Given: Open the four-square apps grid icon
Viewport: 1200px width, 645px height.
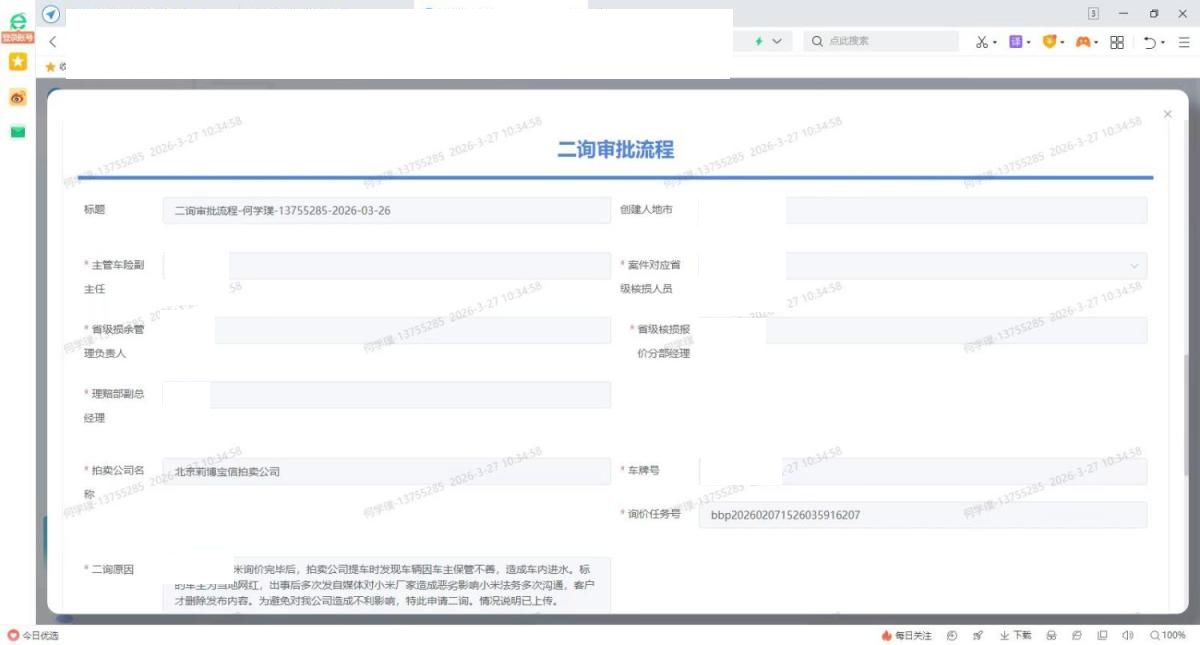Looking at the screenshot, I should pos(1117,42).
